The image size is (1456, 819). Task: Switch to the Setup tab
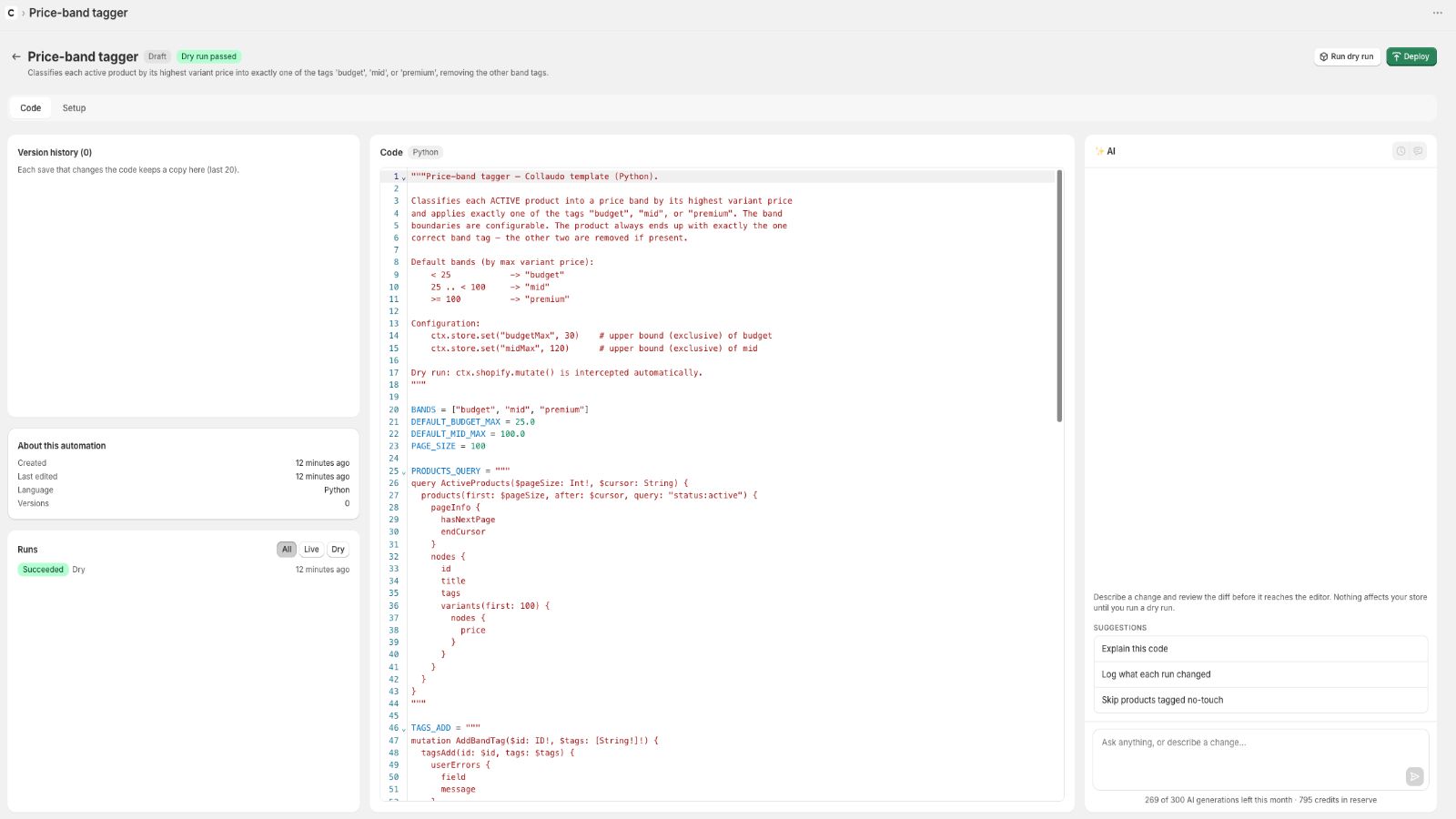pyautogui.click(x=74, y=107)
